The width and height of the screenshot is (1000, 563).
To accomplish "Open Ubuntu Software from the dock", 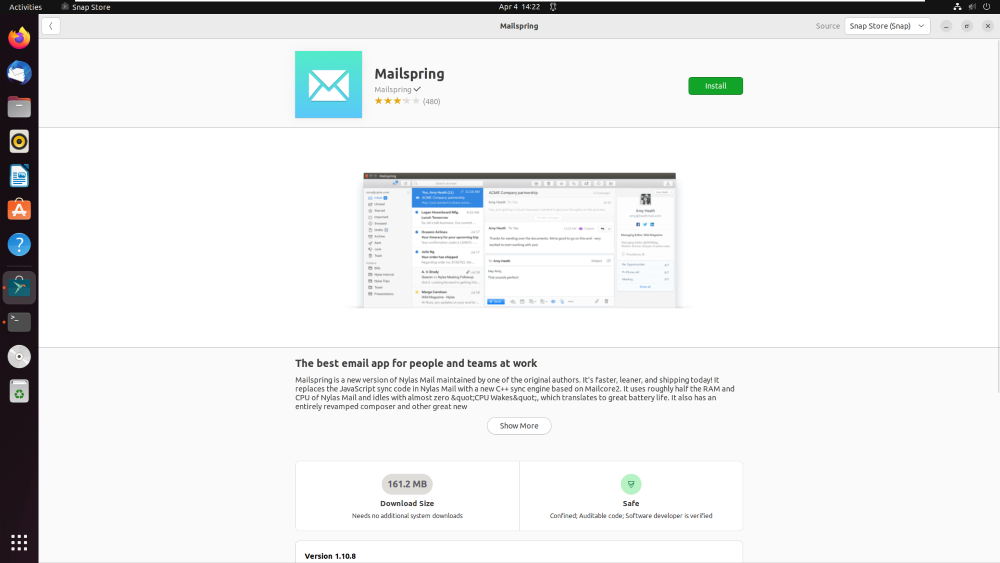I will [x=19, y=210].
